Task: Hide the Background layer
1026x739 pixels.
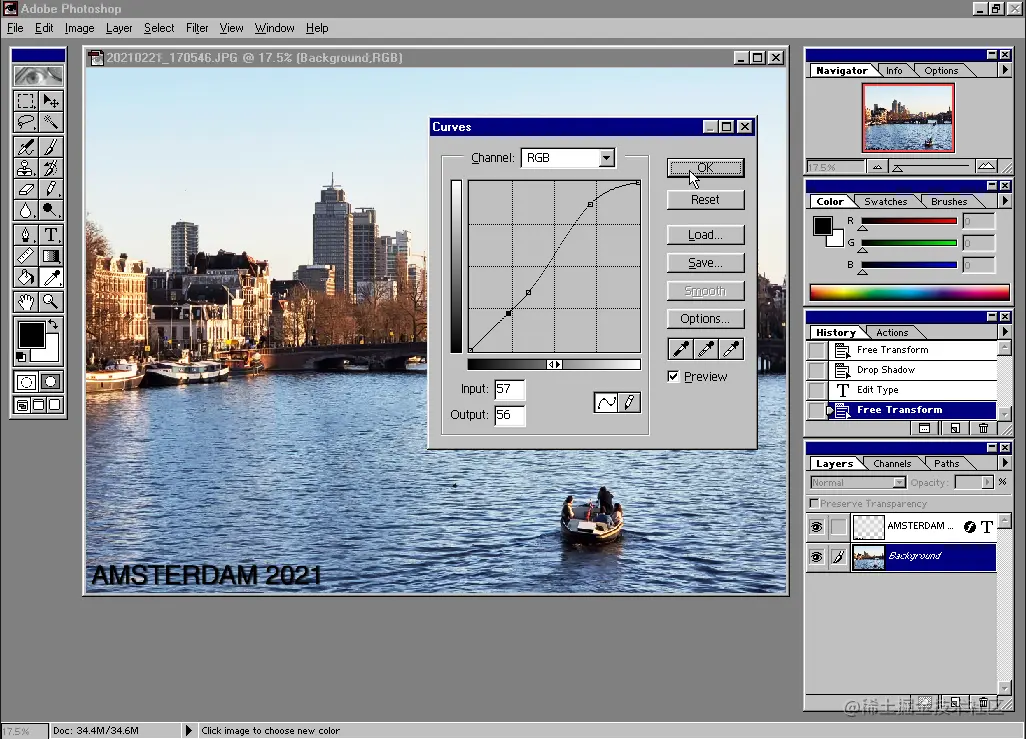Action: 816,557
